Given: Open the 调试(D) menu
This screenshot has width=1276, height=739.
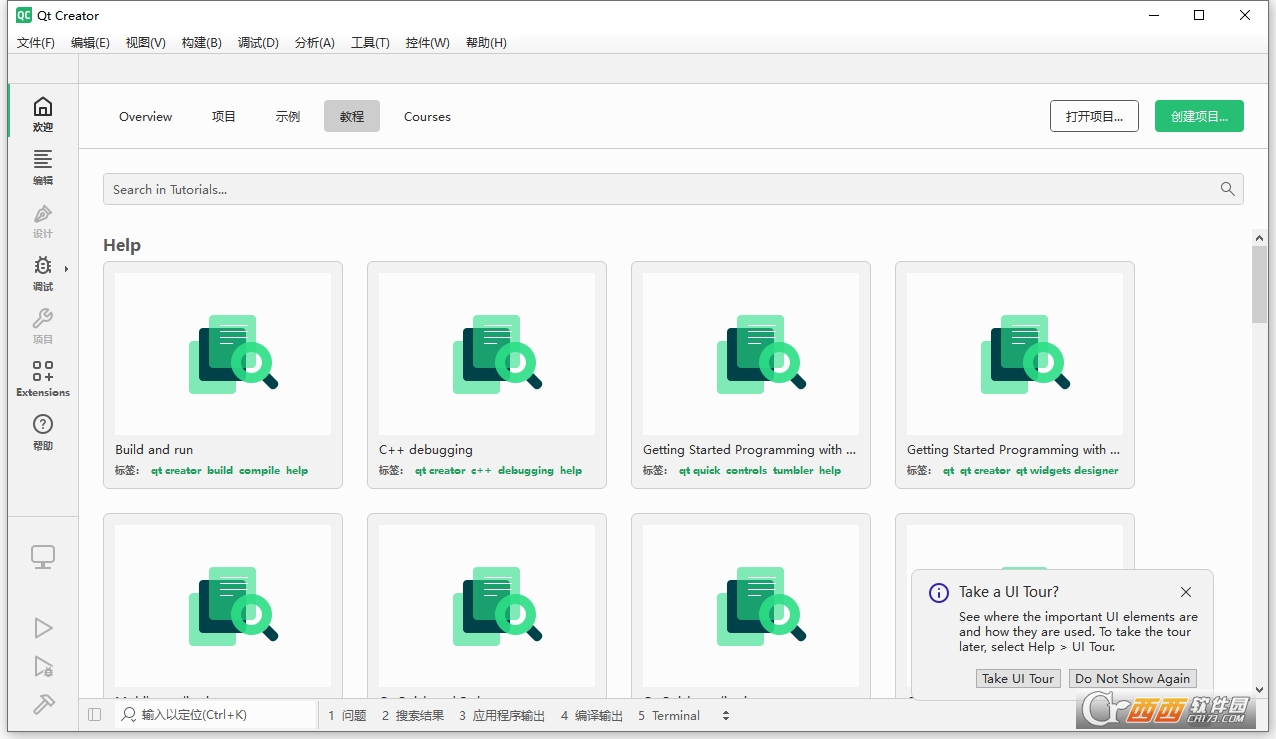Looking at the screenshot, I should 258,43.
